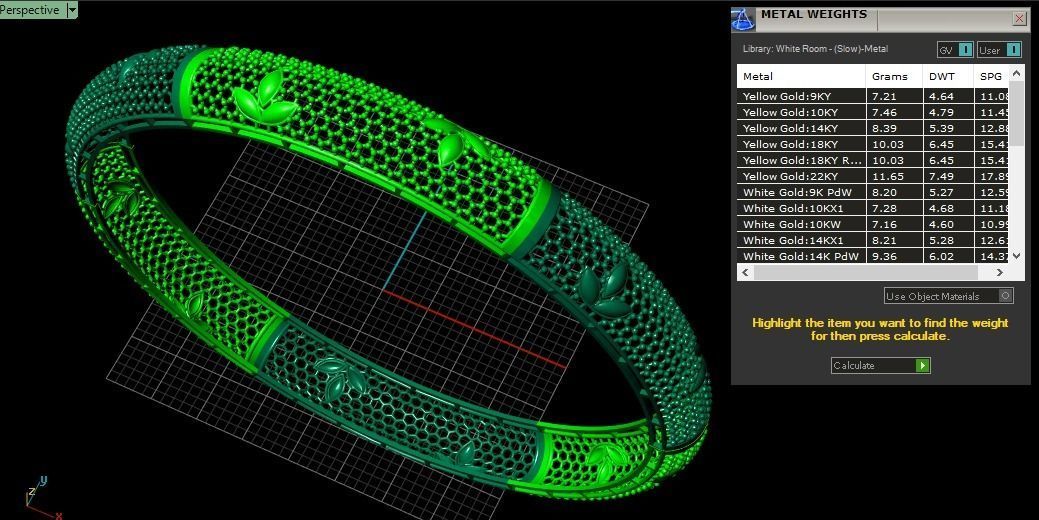Click the Calculate button
The width and height of the screenshot is (1039, 520).
click(881, 365)
